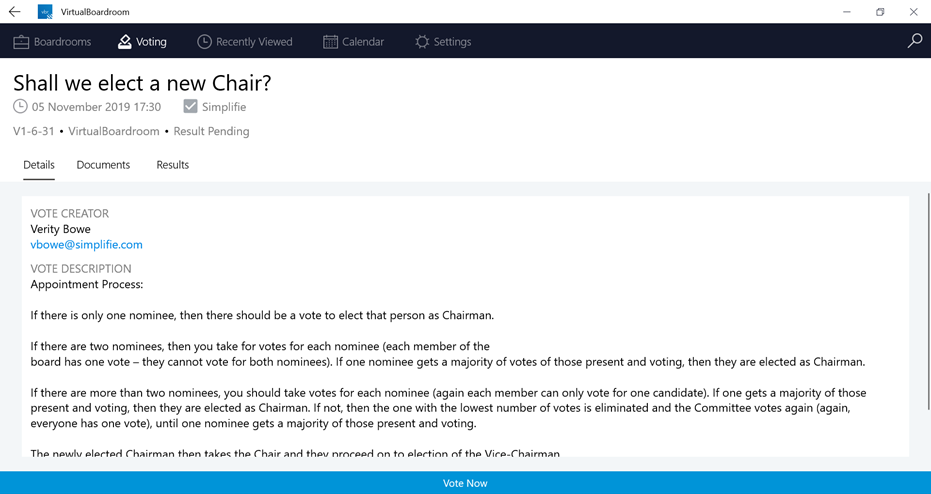
Task: Click the vertical scrollbar in details panel
Action: (x=928, y=301)
